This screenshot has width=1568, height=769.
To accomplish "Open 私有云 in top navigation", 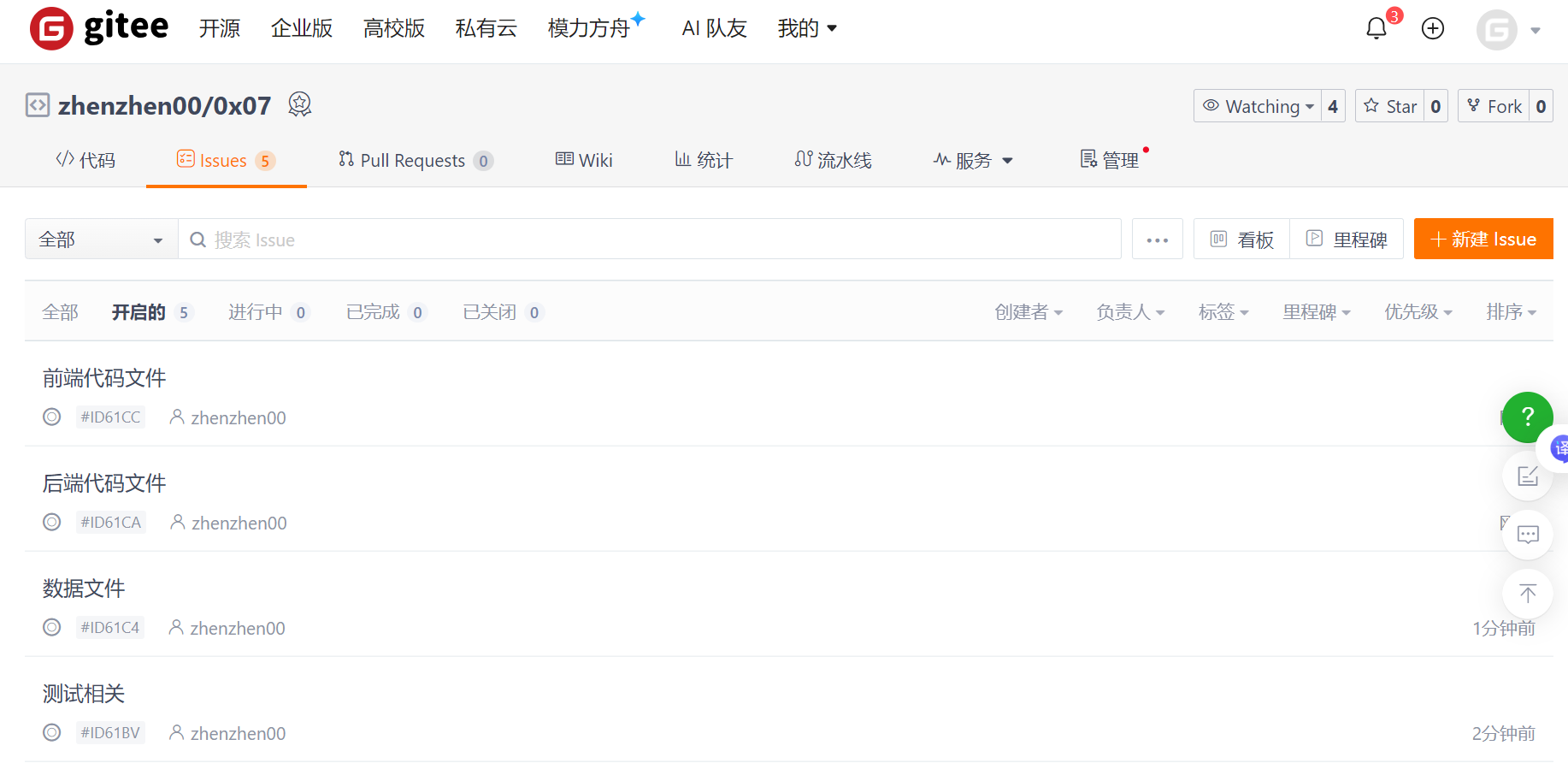I will pos(486,28).
